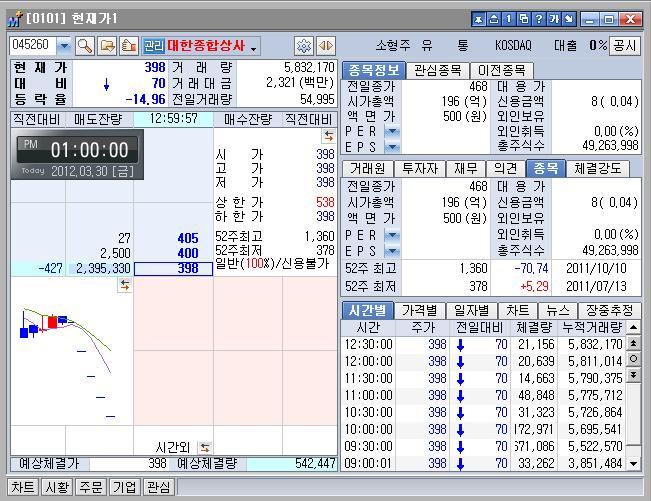Image resolution: width=651 pixels, height=501 pixels.
Task: Open settings with the gear icon
Action: coord(304,46)
